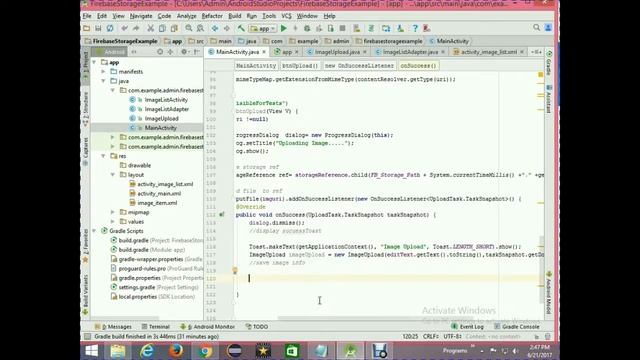Open the app run configuration dropdown
The image size is (640, 360).
(262, 29)
